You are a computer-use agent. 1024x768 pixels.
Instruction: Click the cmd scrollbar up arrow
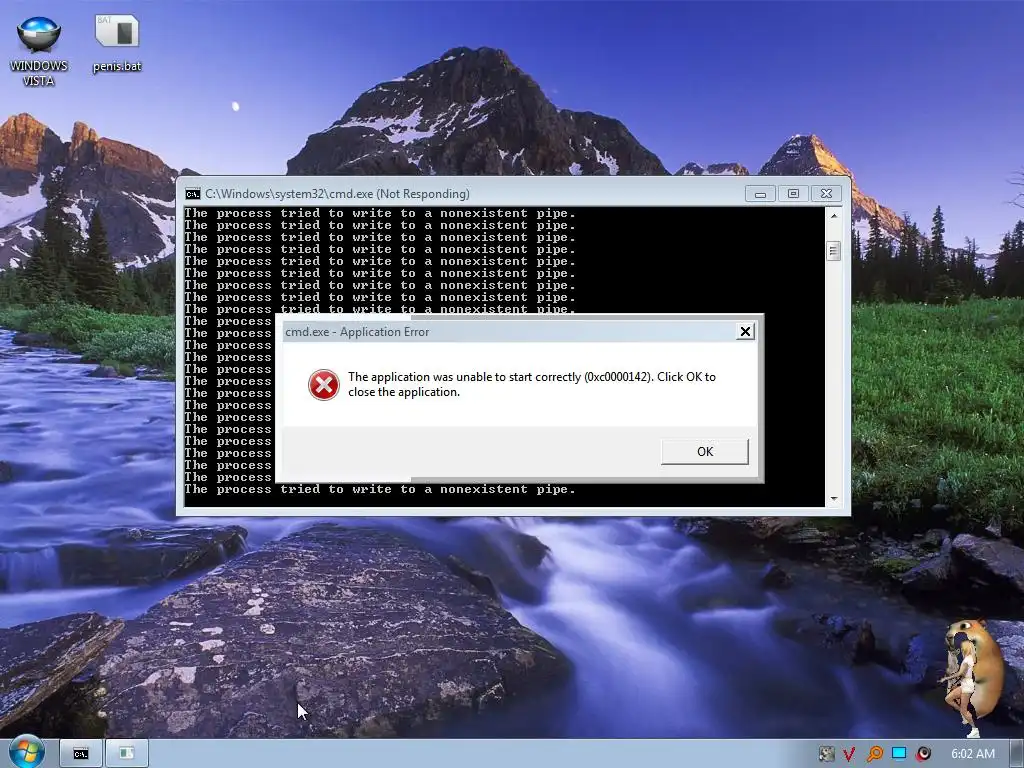(x=833, y=216)
